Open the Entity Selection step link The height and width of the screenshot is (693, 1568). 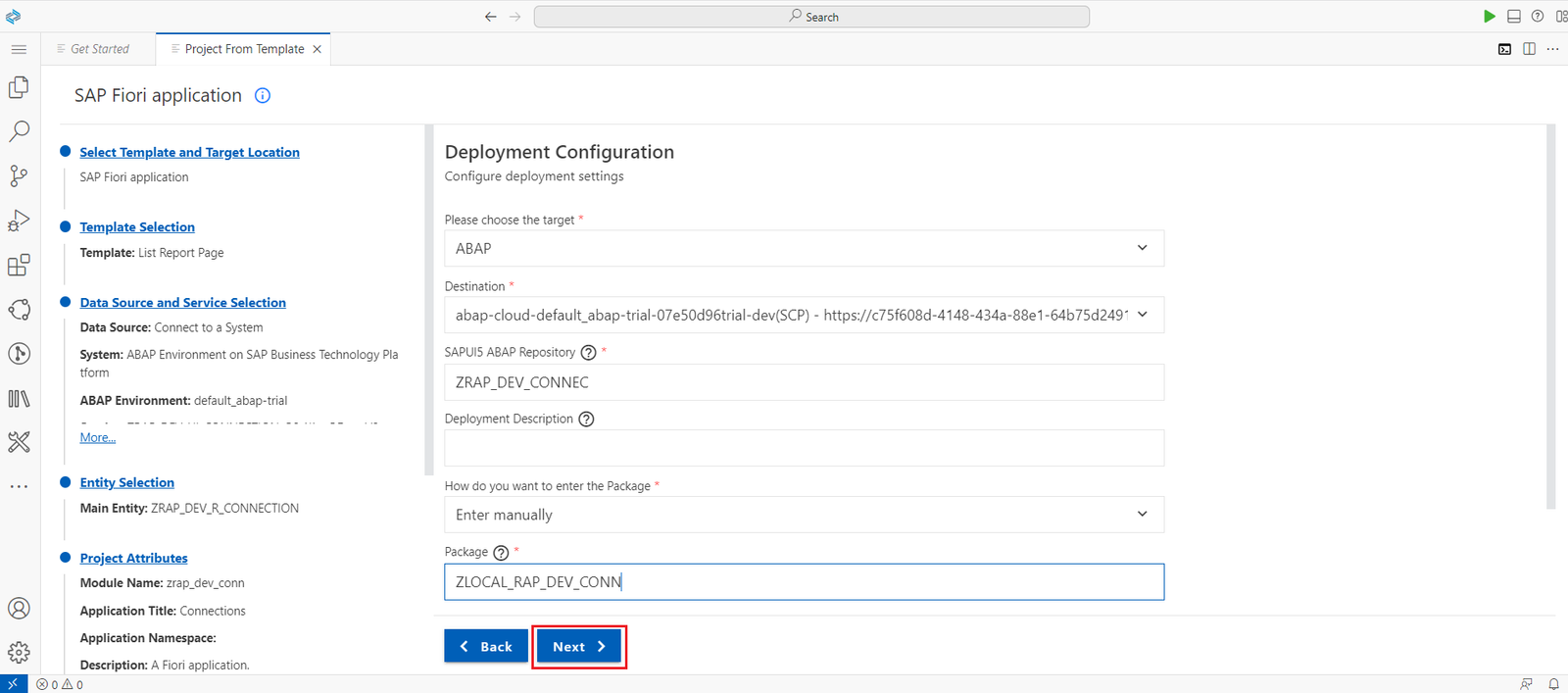point(127,482)
